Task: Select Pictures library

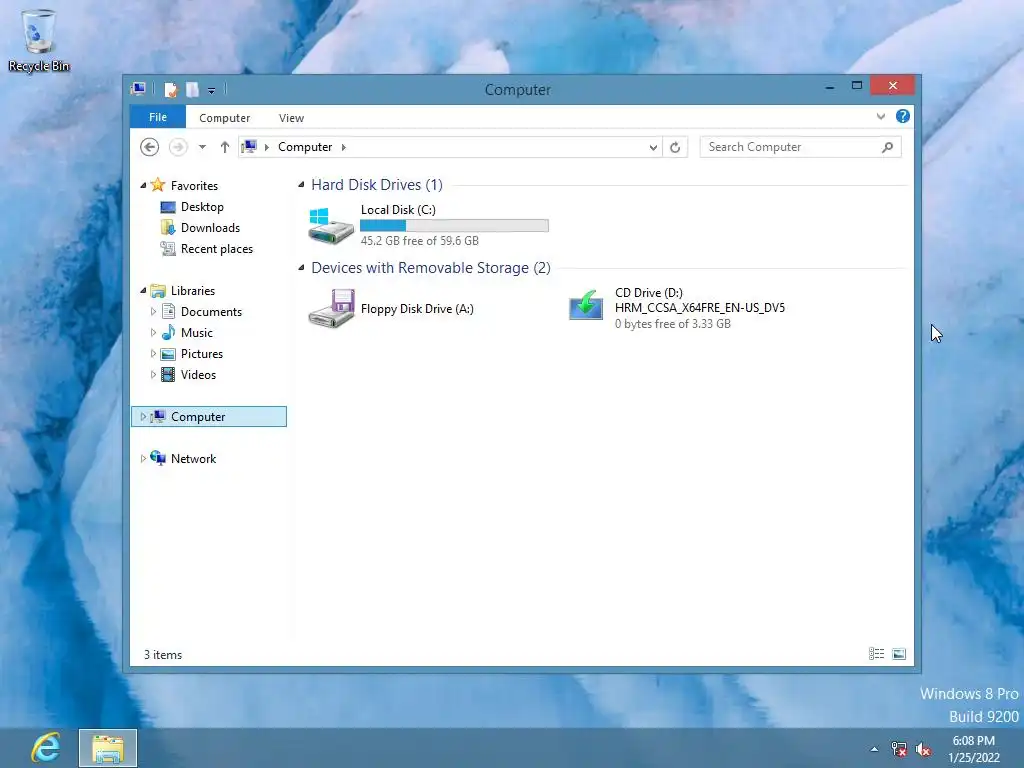Action: 202,353
